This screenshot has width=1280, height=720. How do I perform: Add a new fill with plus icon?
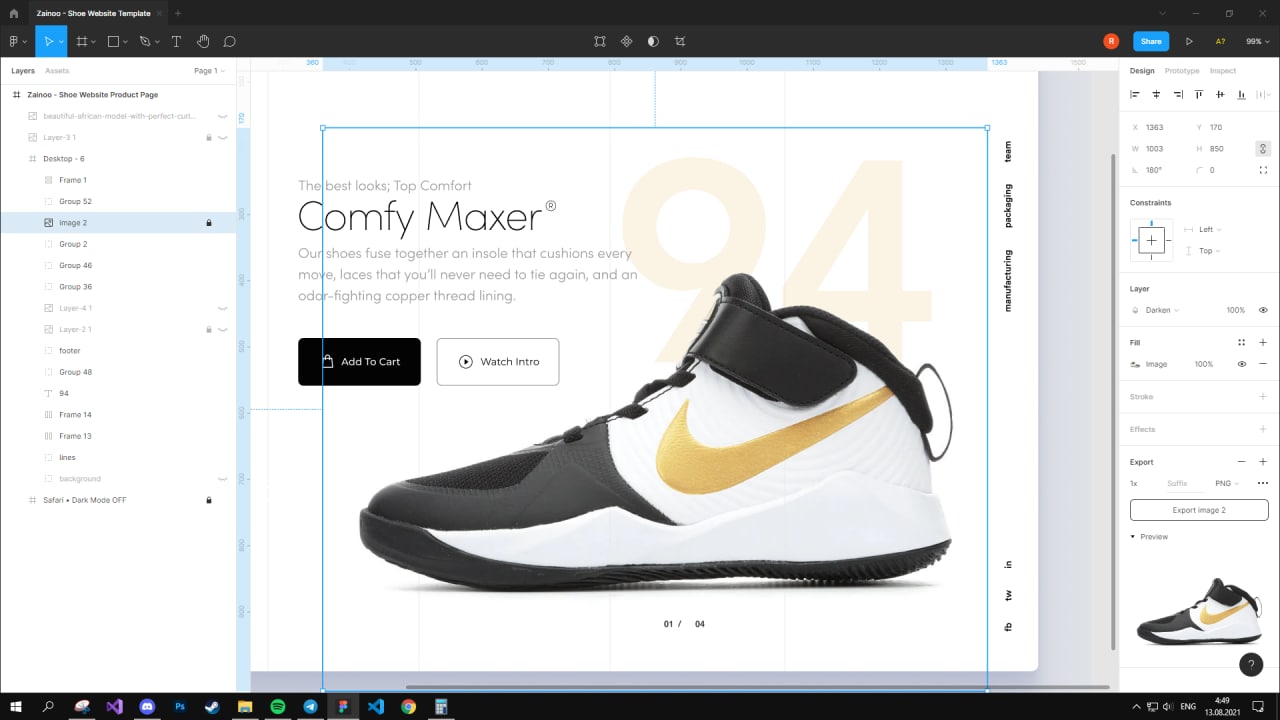[x=1263, y=342]
